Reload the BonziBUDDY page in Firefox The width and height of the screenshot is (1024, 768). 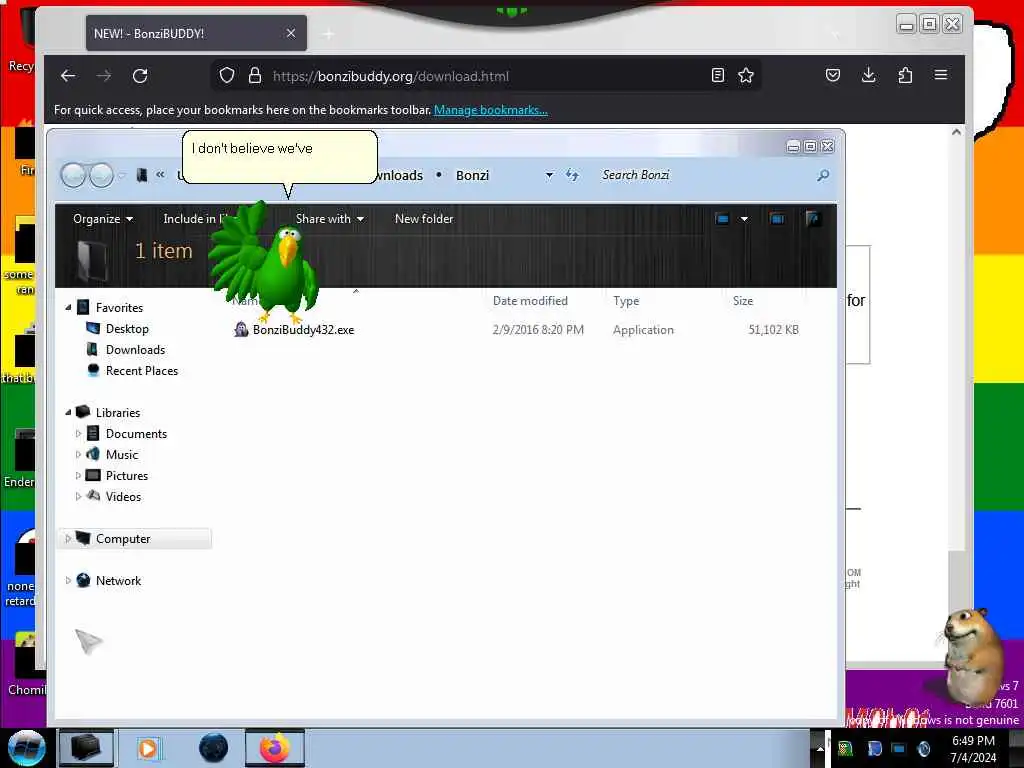(140, 76)
